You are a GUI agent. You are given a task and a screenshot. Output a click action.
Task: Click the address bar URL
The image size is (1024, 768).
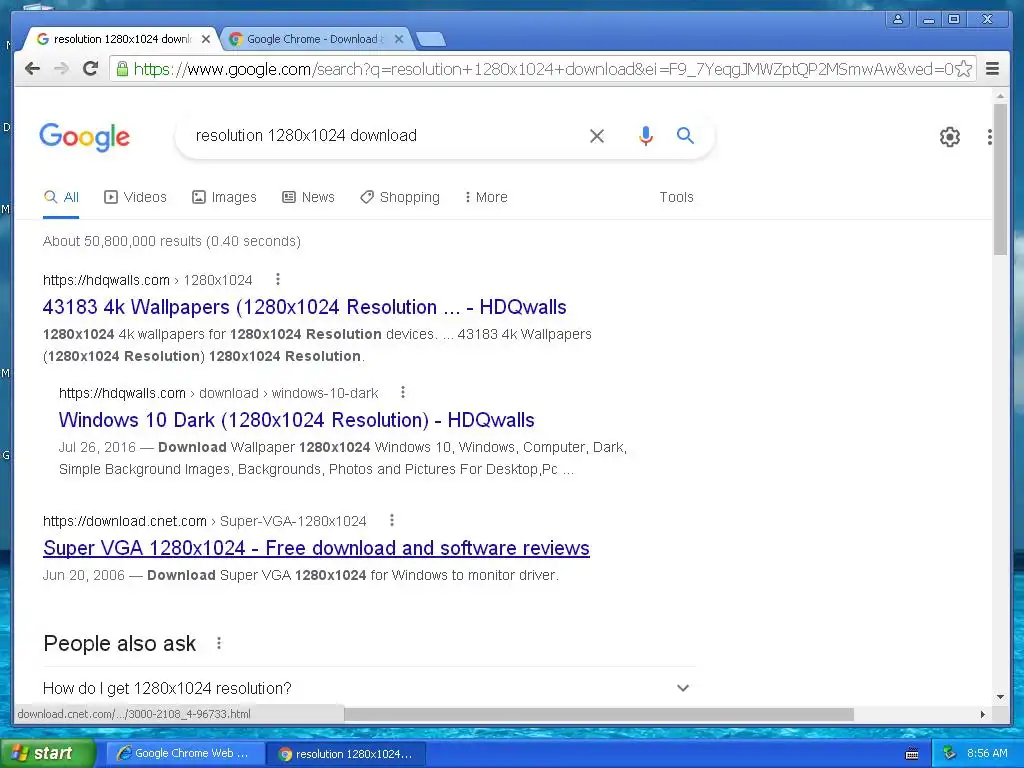(x=542, y=69)
